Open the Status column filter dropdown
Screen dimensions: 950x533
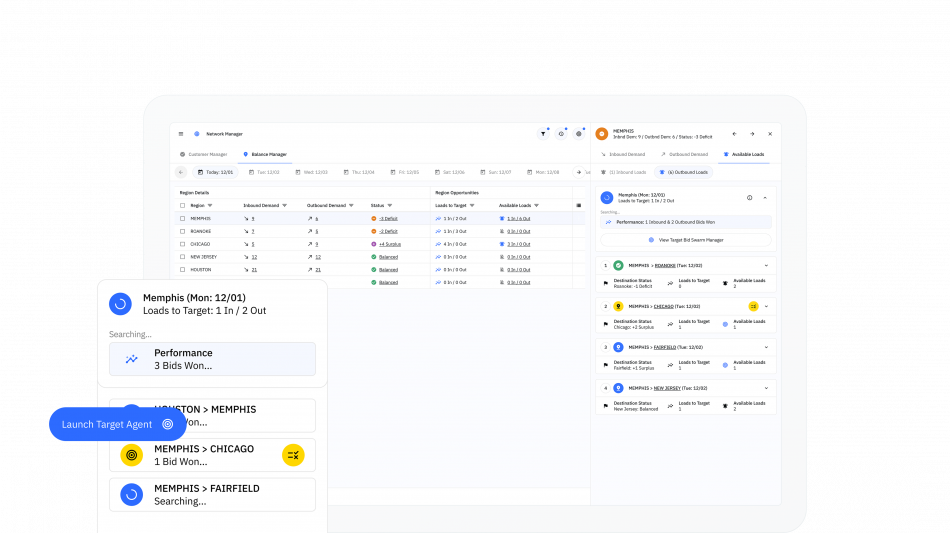pyautogui.click(x=391, y=205)
